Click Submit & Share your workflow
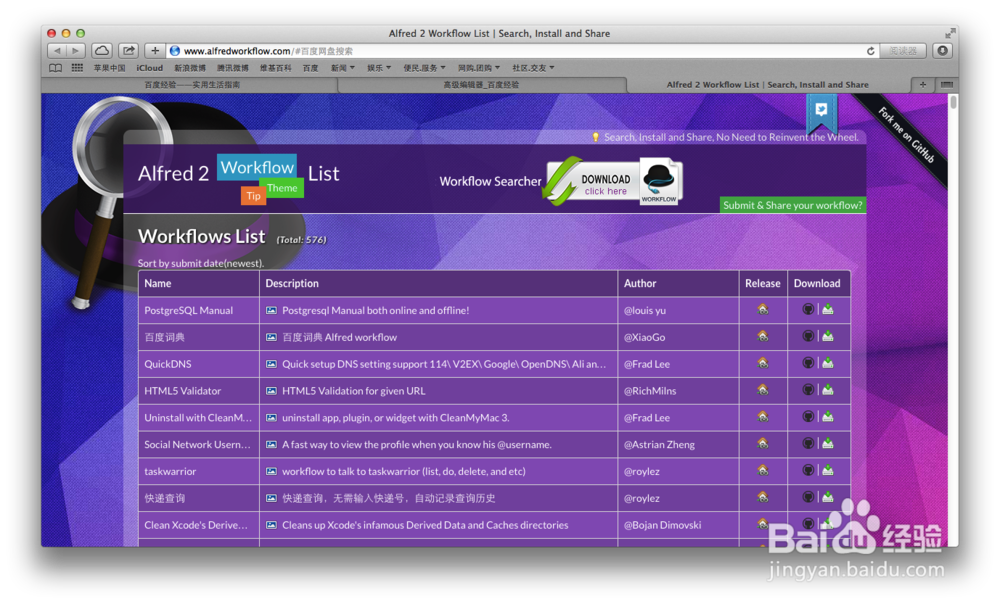Image resolution: width=1000 pixels, height=604 pixels. pyautogui.click(x=793, y=205)
